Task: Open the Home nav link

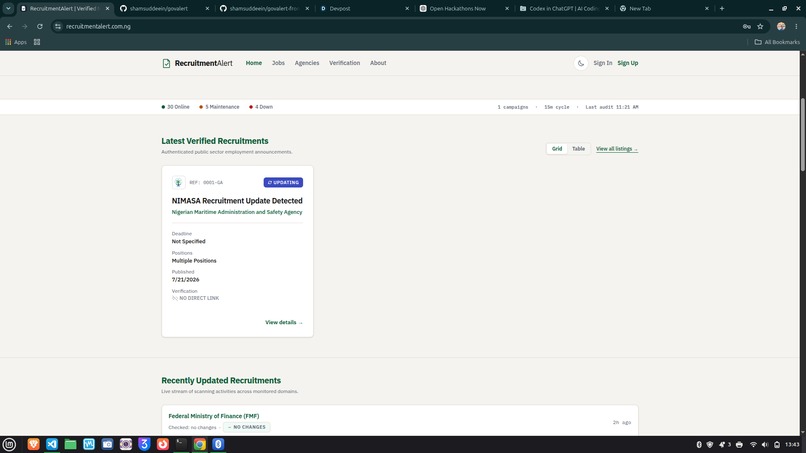Action: [253, 63]
